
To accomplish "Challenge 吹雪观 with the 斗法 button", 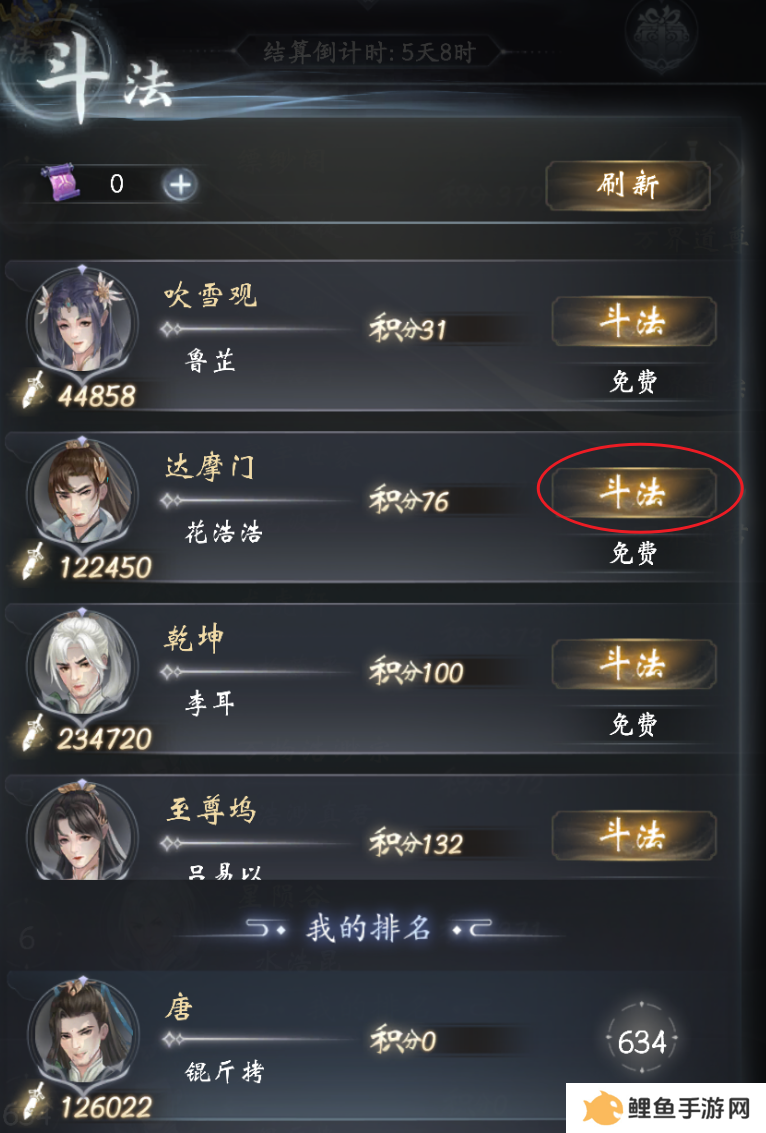I will 634,322.
